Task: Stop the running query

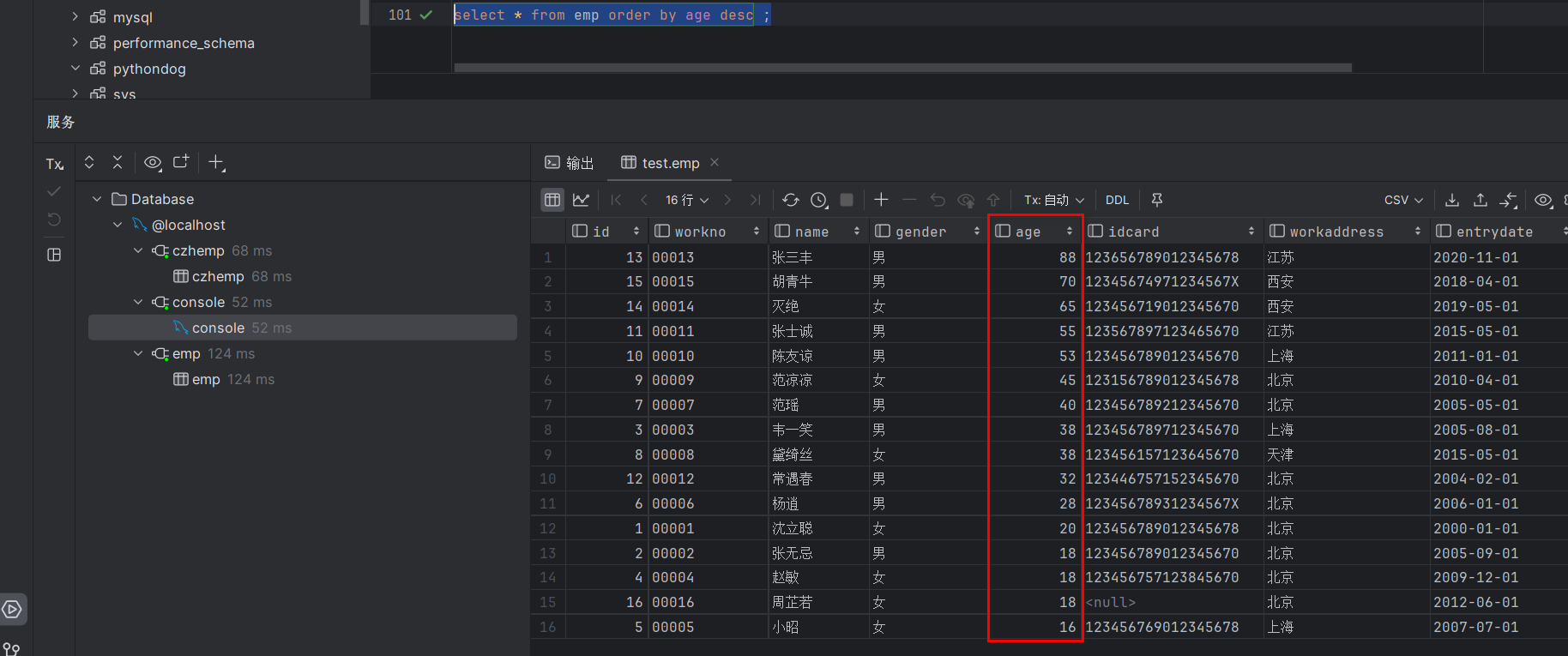Action: click(847, 200)
